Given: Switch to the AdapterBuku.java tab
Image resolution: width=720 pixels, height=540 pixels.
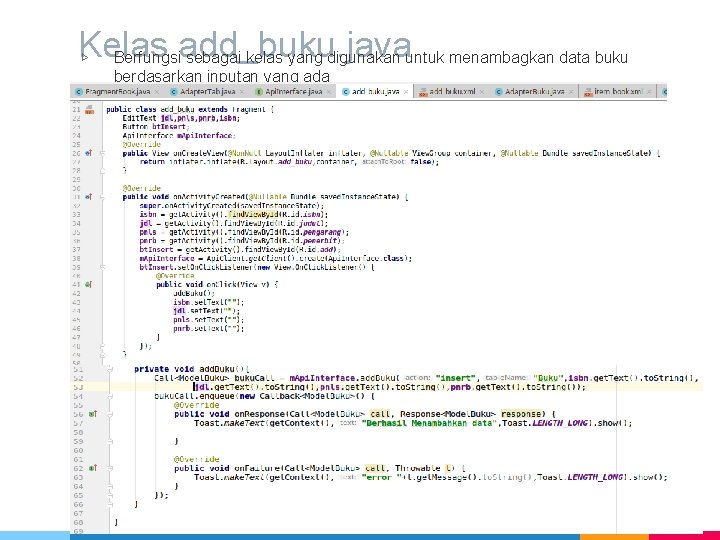Looking at the screenshot, I should coord(534,92).
